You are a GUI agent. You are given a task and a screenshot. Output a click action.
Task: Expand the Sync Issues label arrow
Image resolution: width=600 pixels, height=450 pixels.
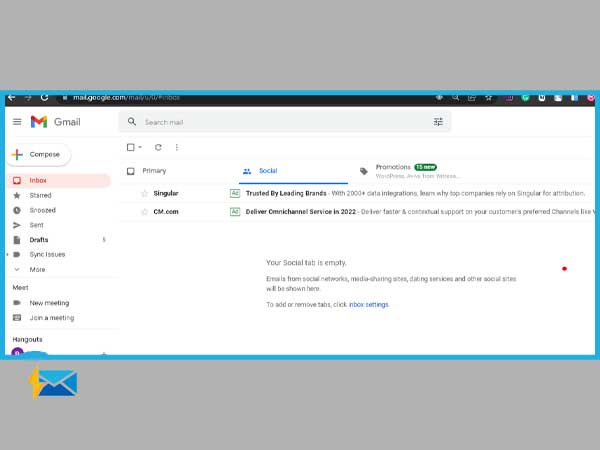point(8,254)
